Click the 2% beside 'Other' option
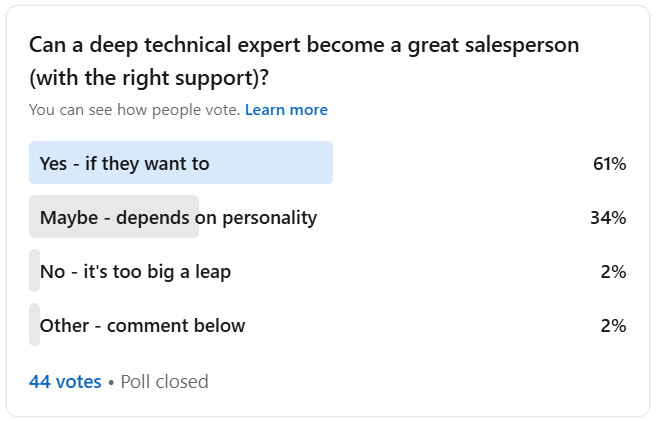The height and width of the screenshot is (422, 658). [613, 326]
